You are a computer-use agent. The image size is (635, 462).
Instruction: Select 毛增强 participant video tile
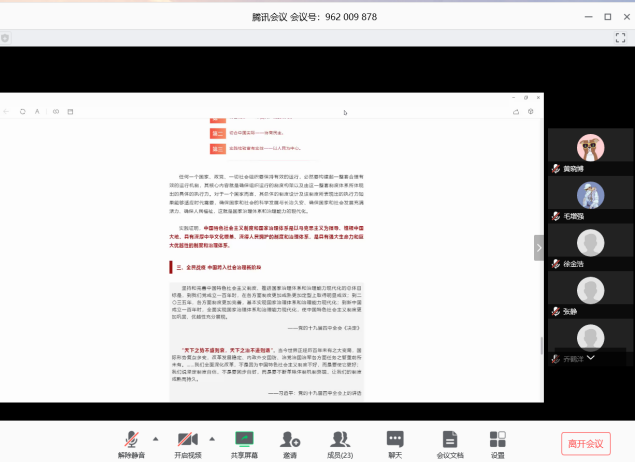click(590, 197)
